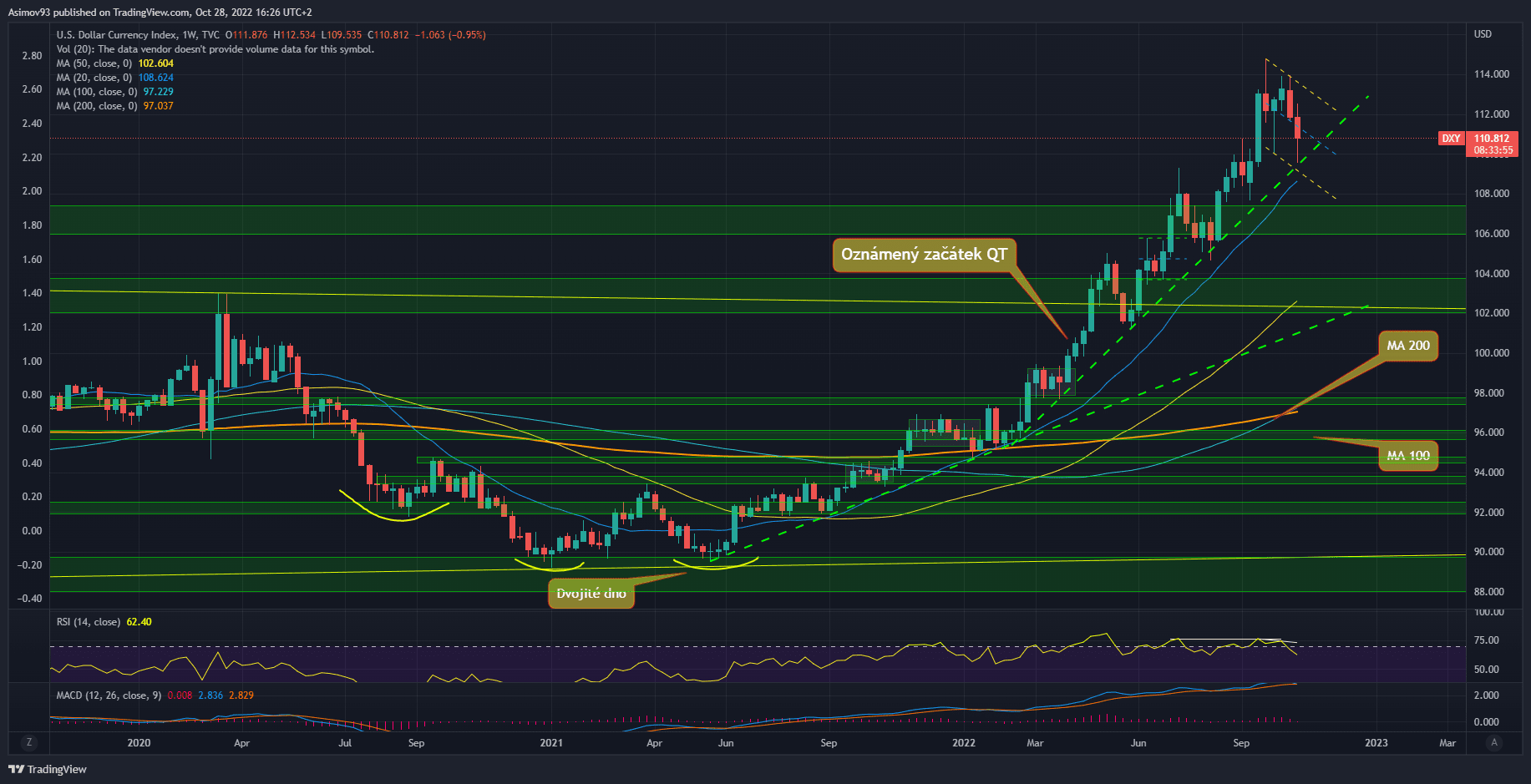Click the TradingView logo
This screenshot has height=784, width=1531.
[48, 769]
